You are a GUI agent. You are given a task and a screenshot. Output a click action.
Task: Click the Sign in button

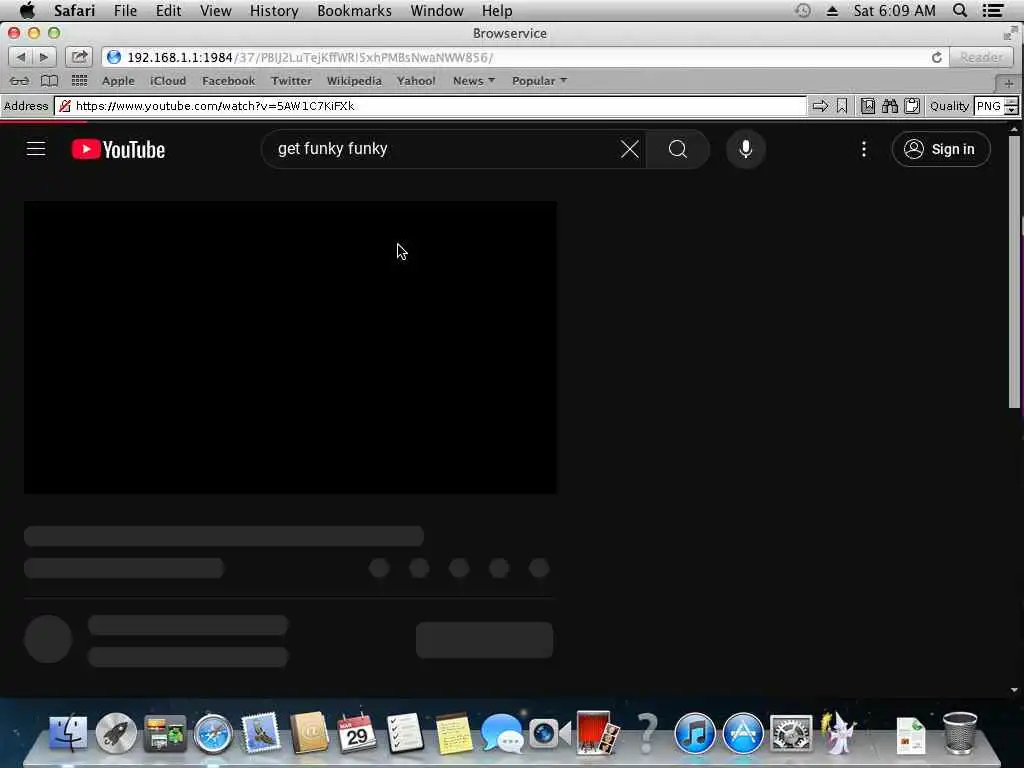coord(940,149)
